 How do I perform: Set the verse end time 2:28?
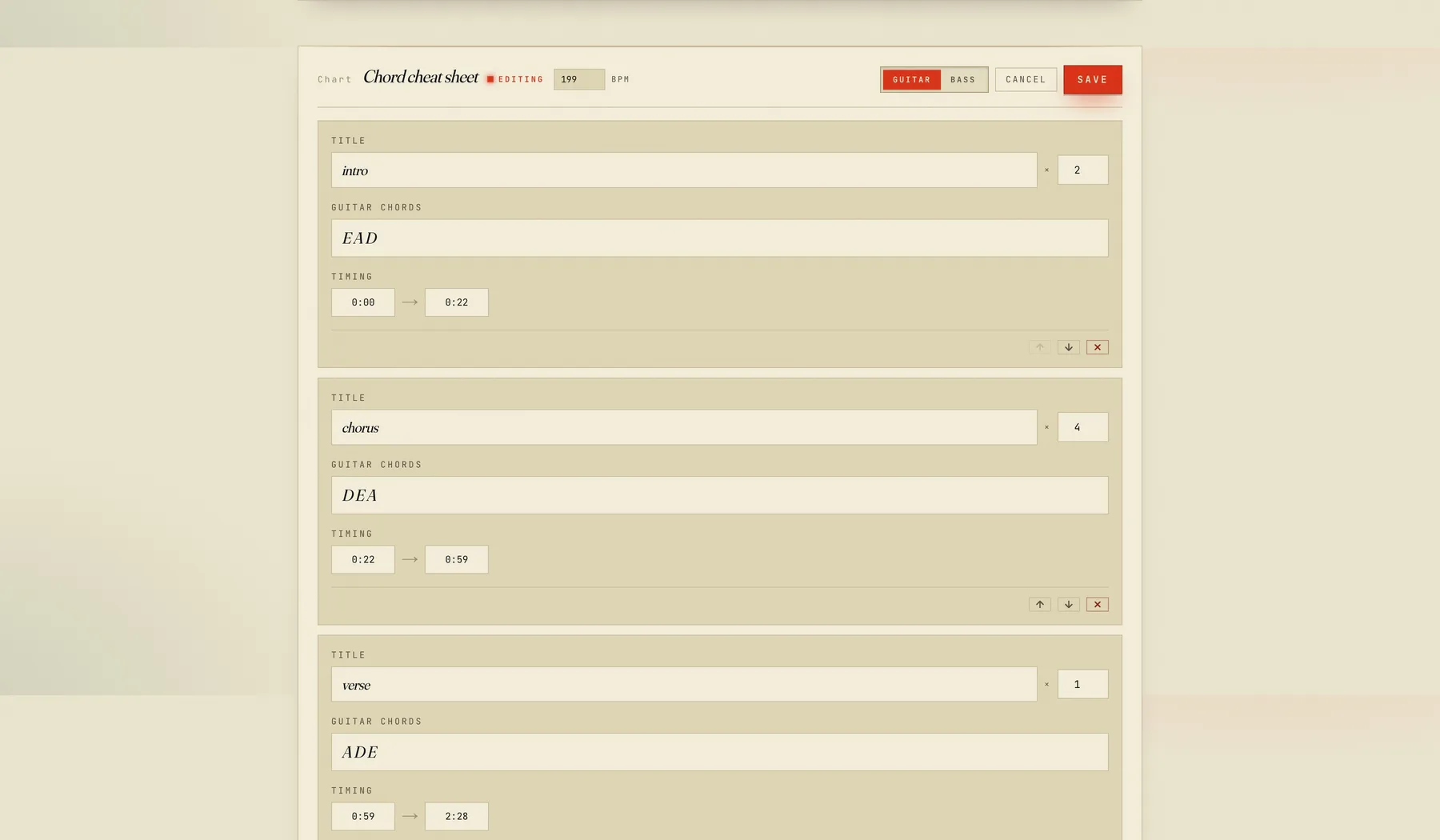pos(456,816)
